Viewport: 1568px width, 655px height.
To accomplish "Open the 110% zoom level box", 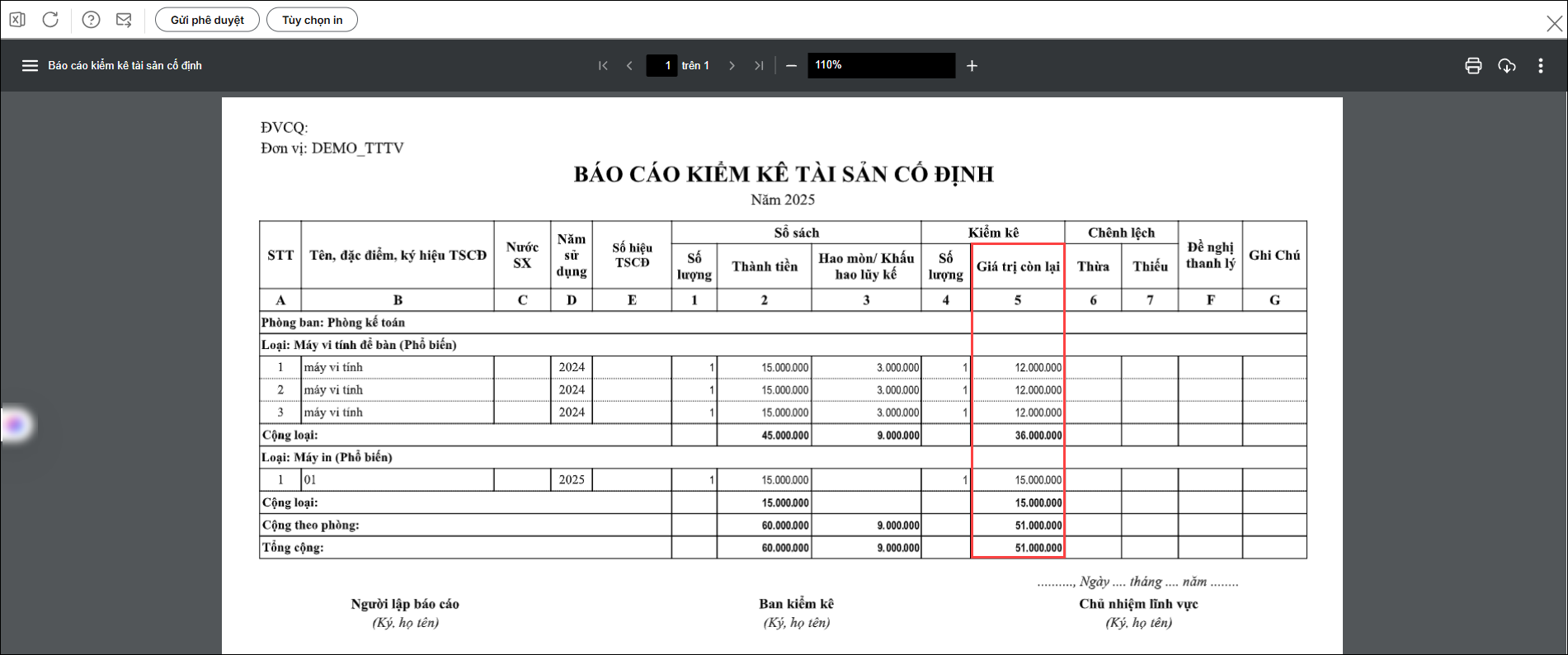I will (x=881, y=65).
